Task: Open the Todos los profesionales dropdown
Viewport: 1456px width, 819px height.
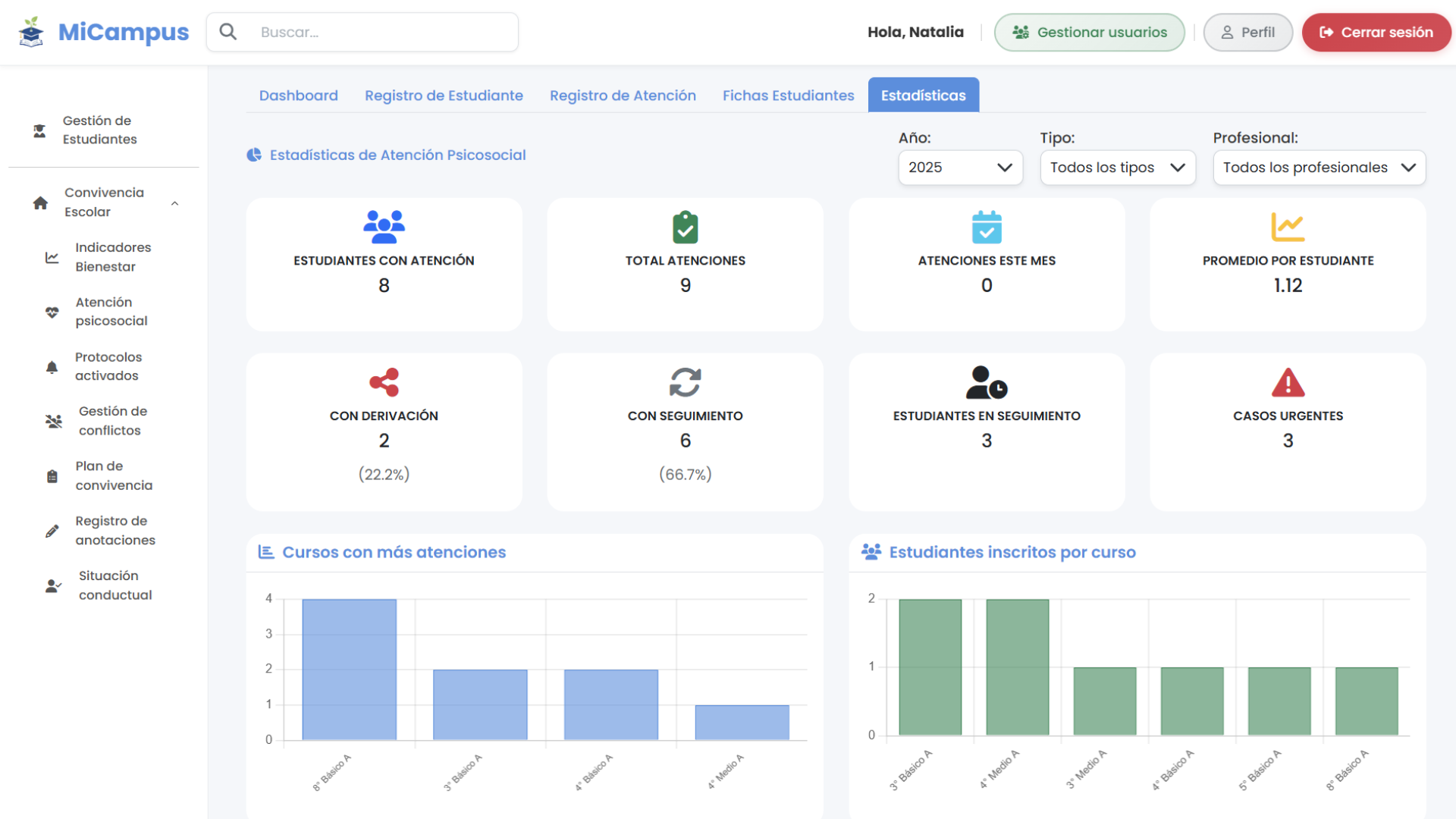Action: (1319, 168)
